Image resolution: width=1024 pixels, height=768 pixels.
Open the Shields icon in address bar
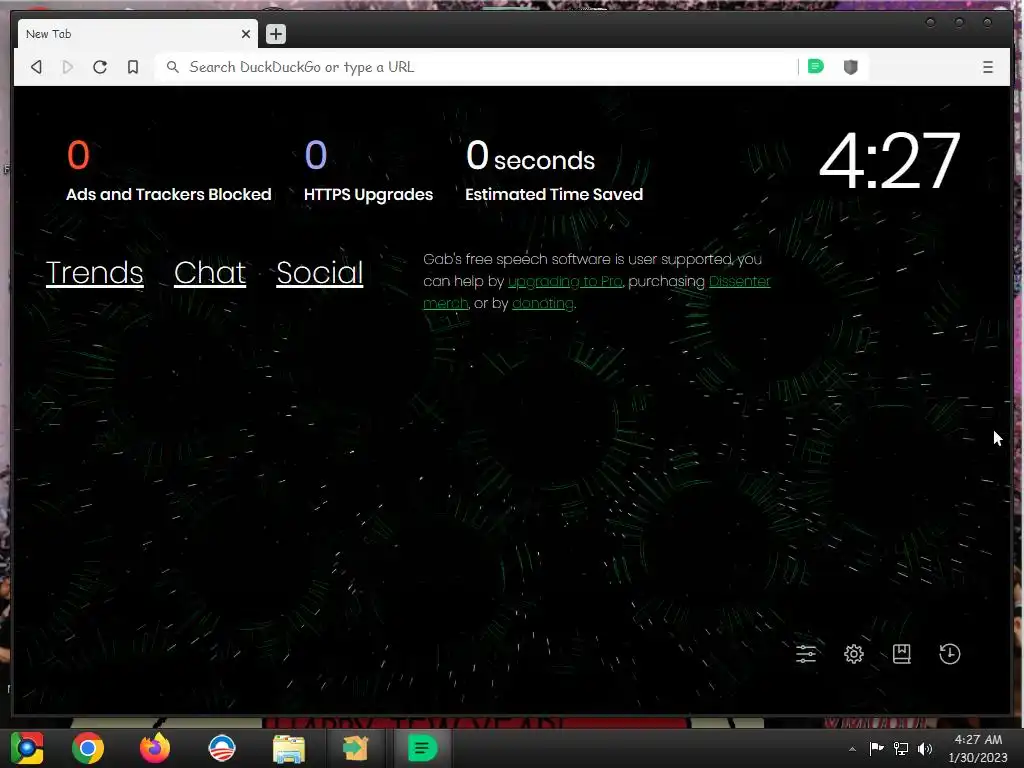(x=850, y=67)
